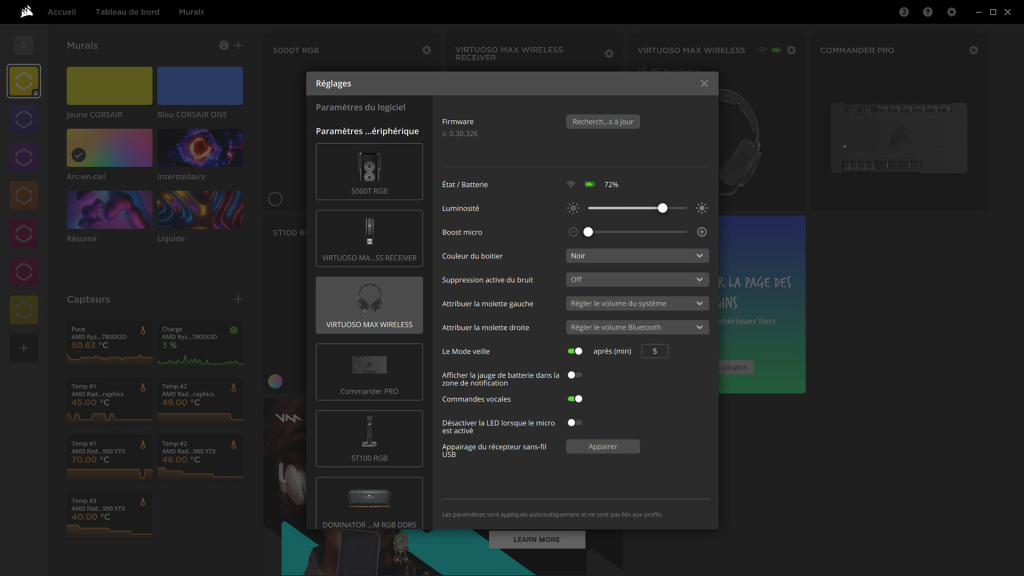Screen dimensions: 1024x576
Task: Select the orange profile hexagon icon
Action: [x=24, y=195]
